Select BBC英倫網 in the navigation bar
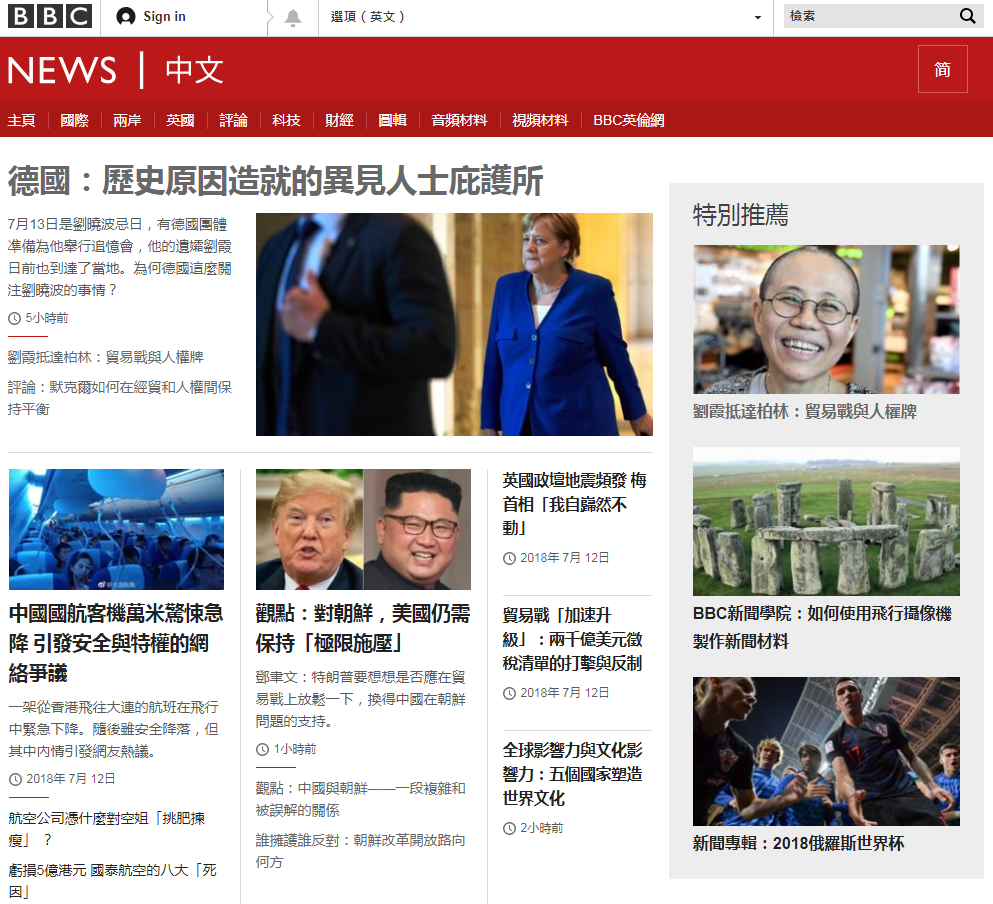 [x=628, y=120]
